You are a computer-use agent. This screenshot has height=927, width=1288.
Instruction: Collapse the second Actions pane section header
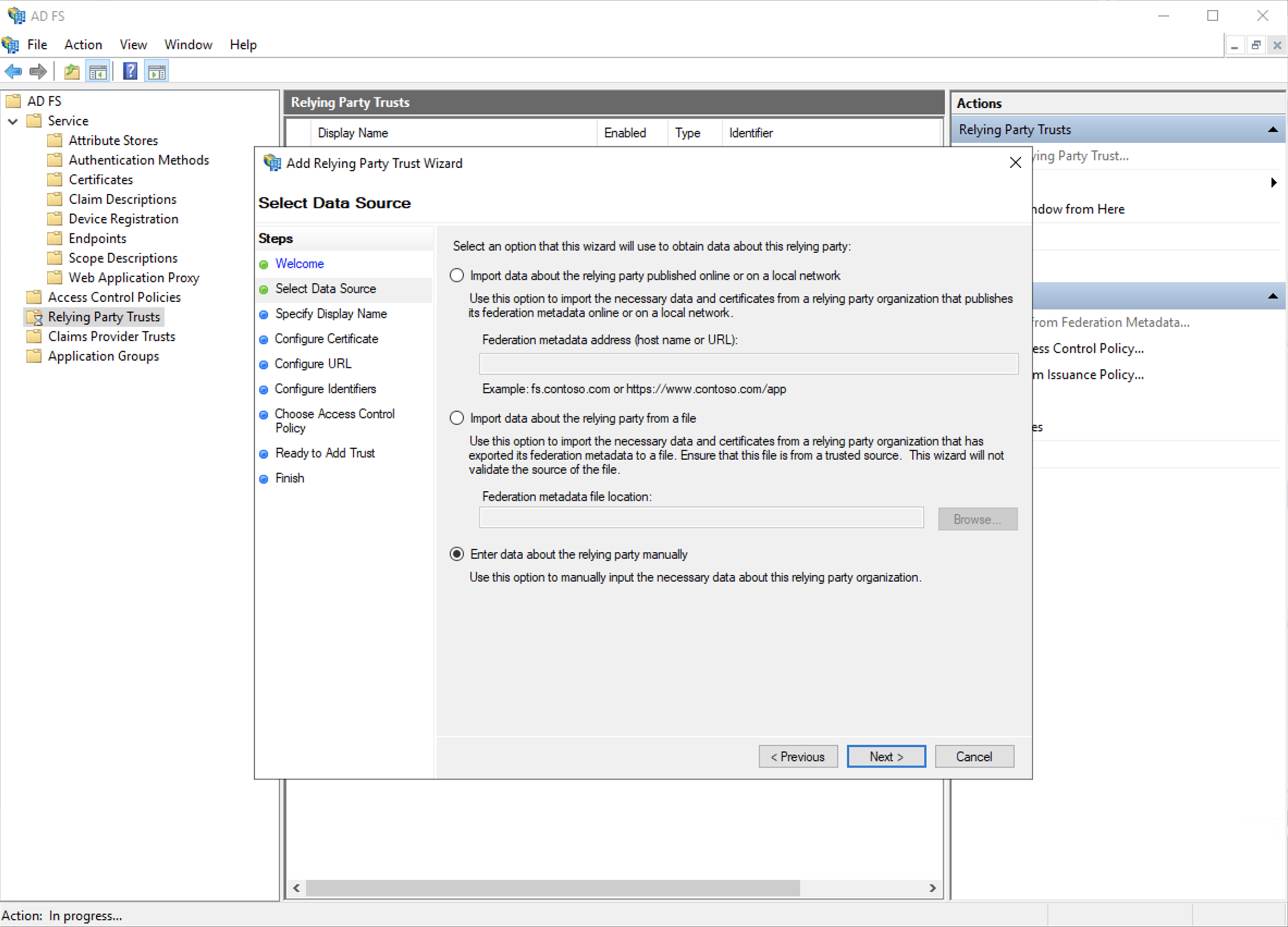point(1273,296)
